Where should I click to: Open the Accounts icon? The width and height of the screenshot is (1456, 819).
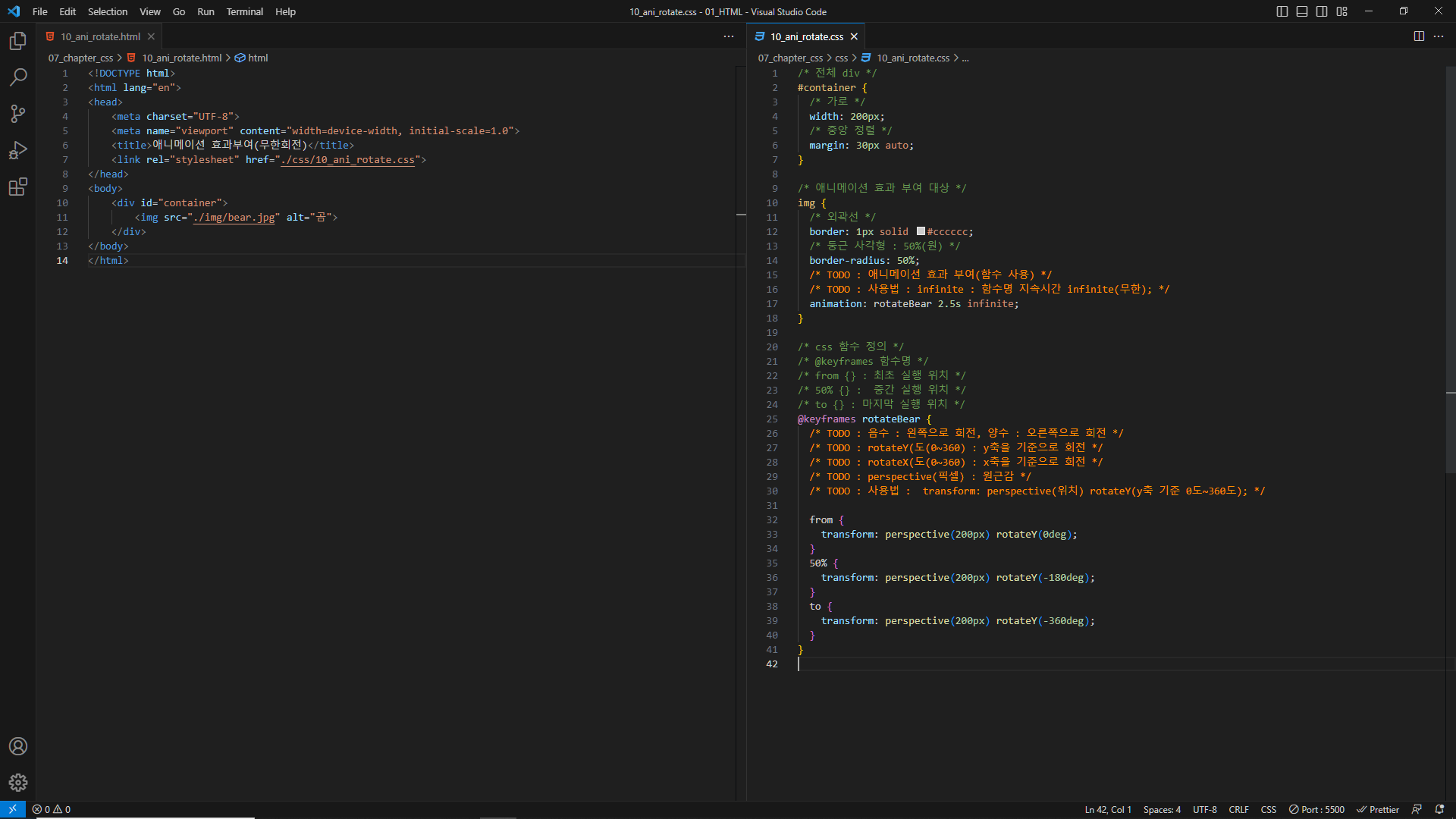pyautogui.click(x=18, y=746)
